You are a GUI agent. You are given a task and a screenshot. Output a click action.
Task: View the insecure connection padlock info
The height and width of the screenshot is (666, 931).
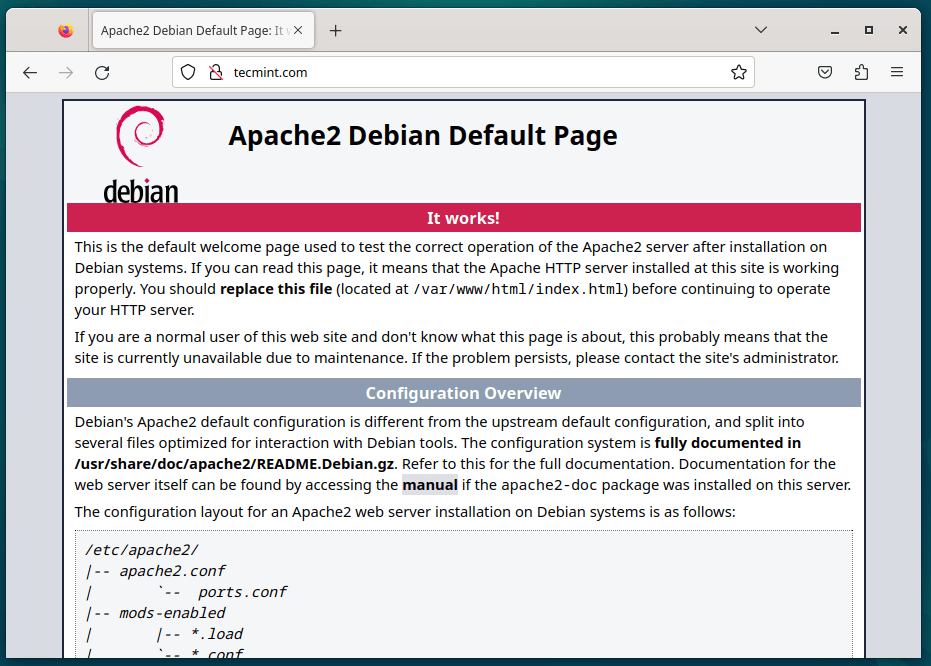[216, 72]
